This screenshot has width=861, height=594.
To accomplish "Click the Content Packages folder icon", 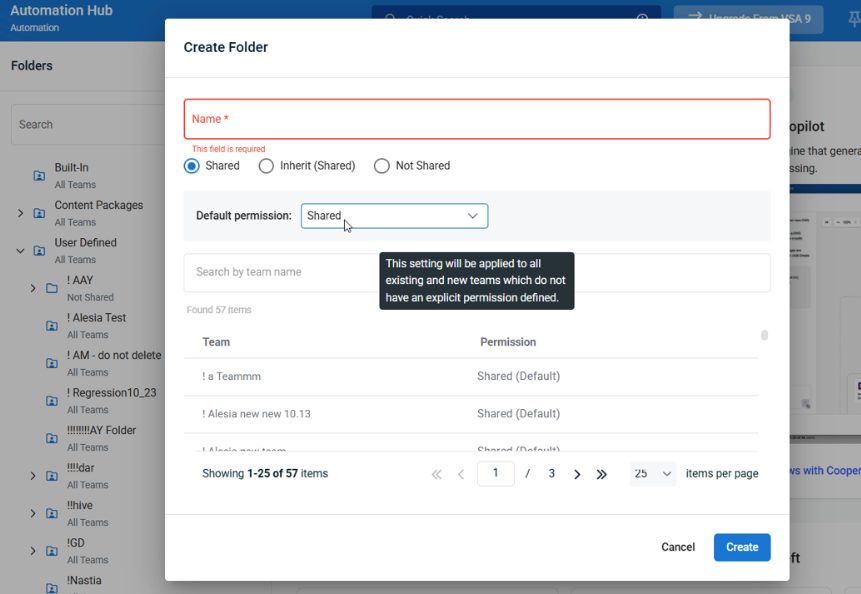I will [x=39, y=213].
